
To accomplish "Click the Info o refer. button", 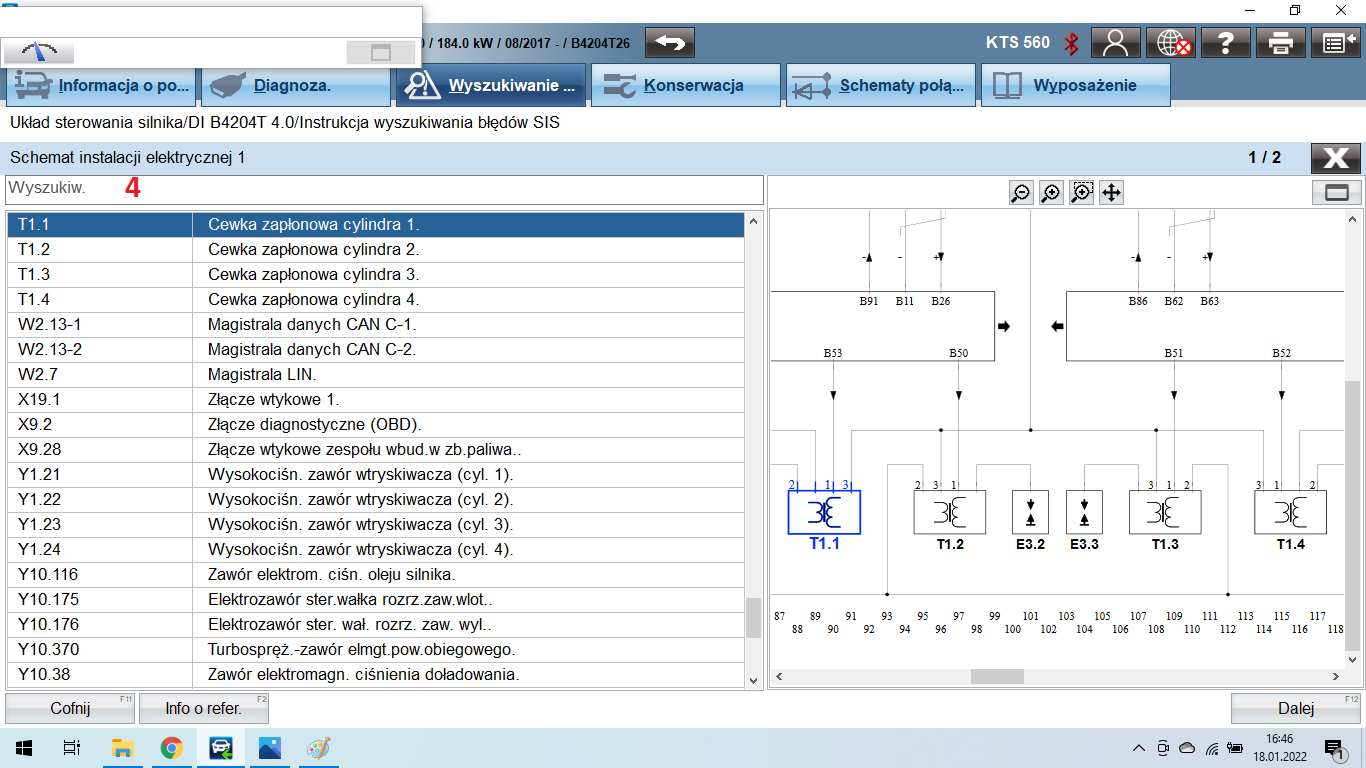I will click(203, 708).
